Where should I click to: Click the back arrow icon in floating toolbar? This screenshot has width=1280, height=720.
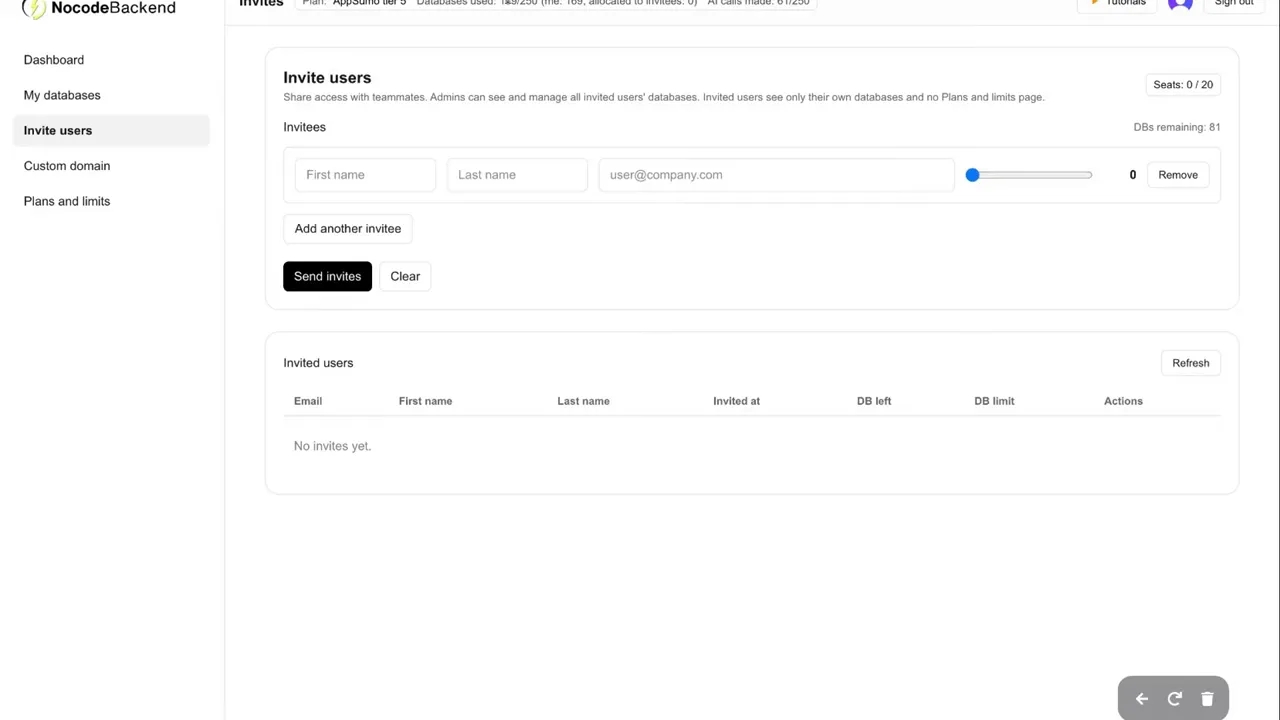click(1142, 699)
